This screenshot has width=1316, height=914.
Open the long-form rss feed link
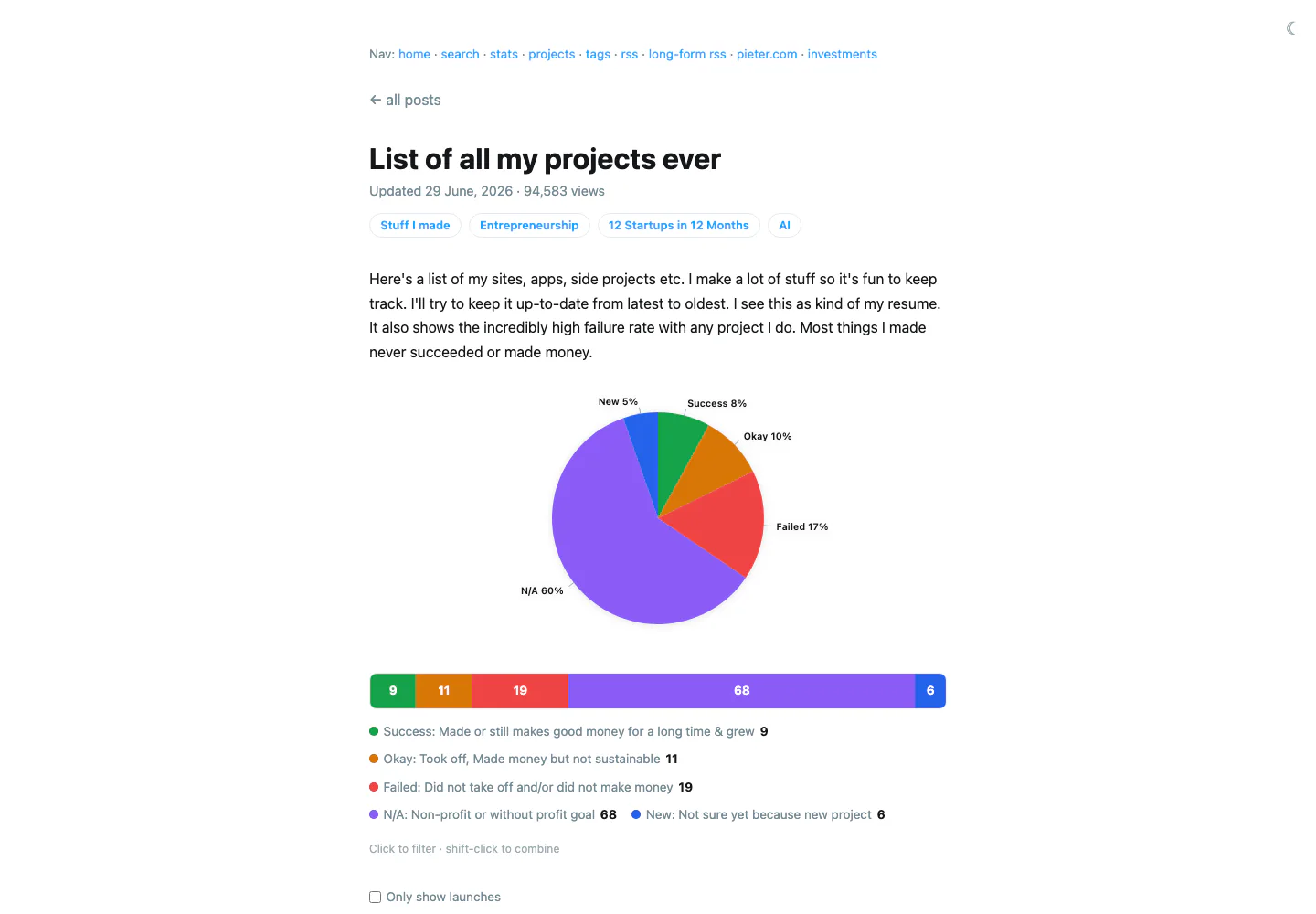click(687, 54)
